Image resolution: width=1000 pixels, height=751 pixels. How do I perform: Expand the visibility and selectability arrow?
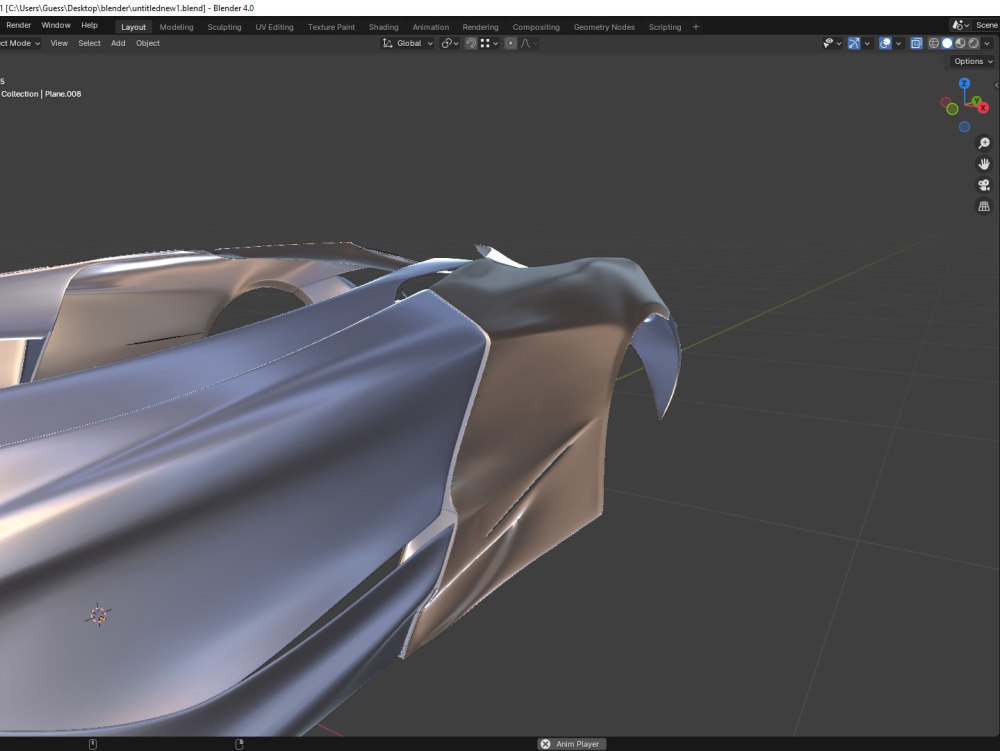[x=839, y=43]
